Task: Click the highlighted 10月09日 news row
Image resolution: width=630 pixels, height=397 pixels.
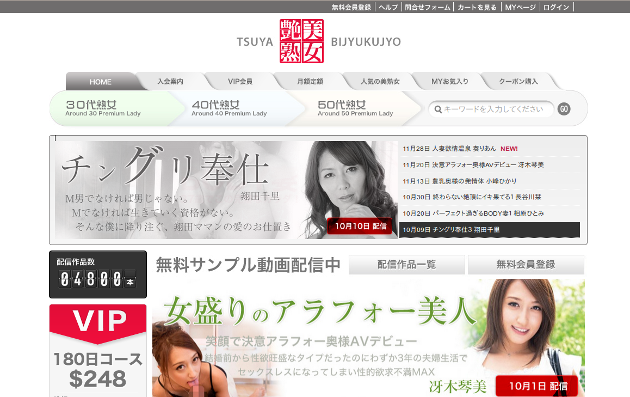Action: click(489, 230)
